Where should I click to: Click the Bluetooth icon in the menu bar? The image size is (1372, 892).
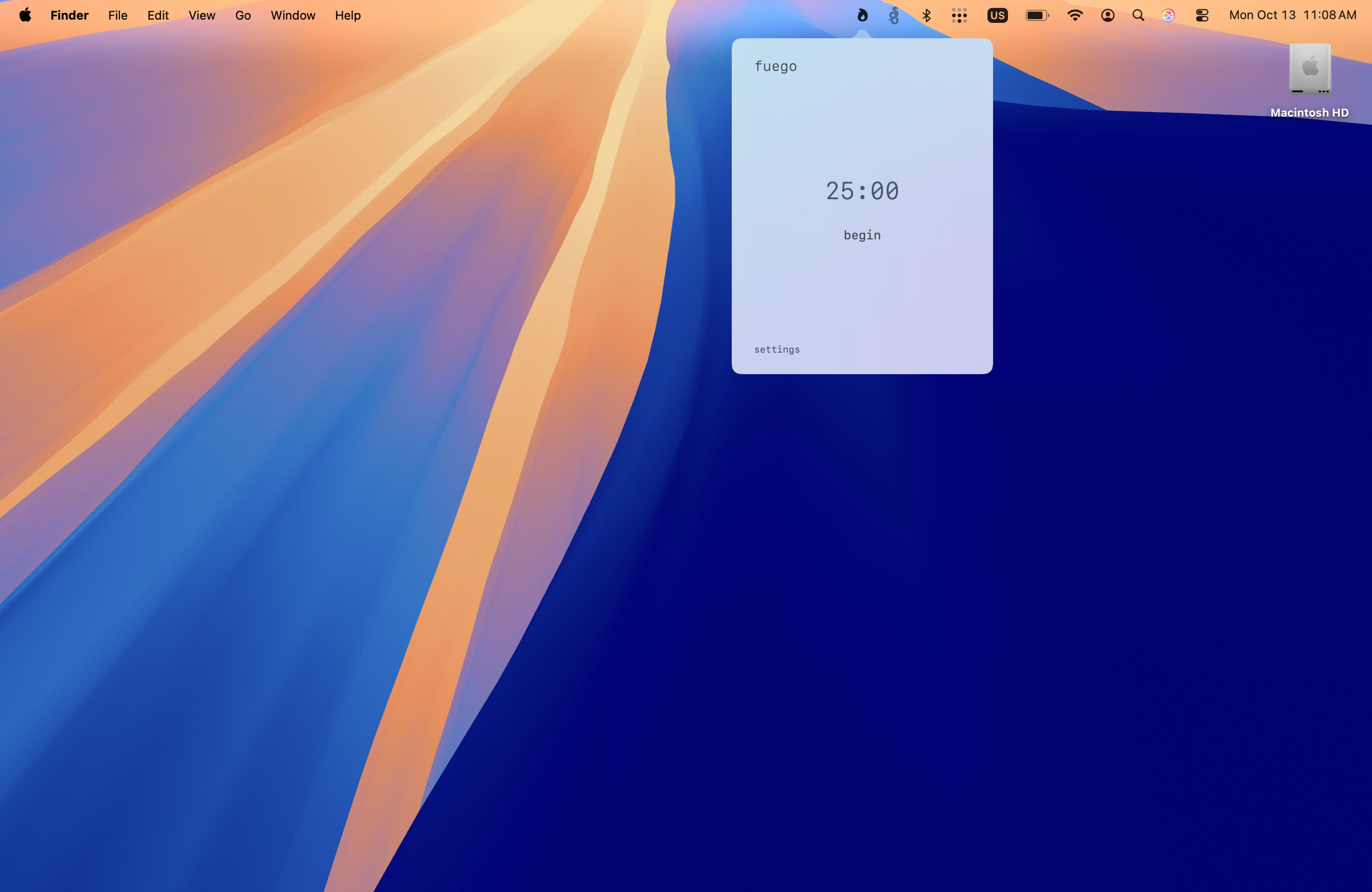pyautogui.click(x=927, y=16)
